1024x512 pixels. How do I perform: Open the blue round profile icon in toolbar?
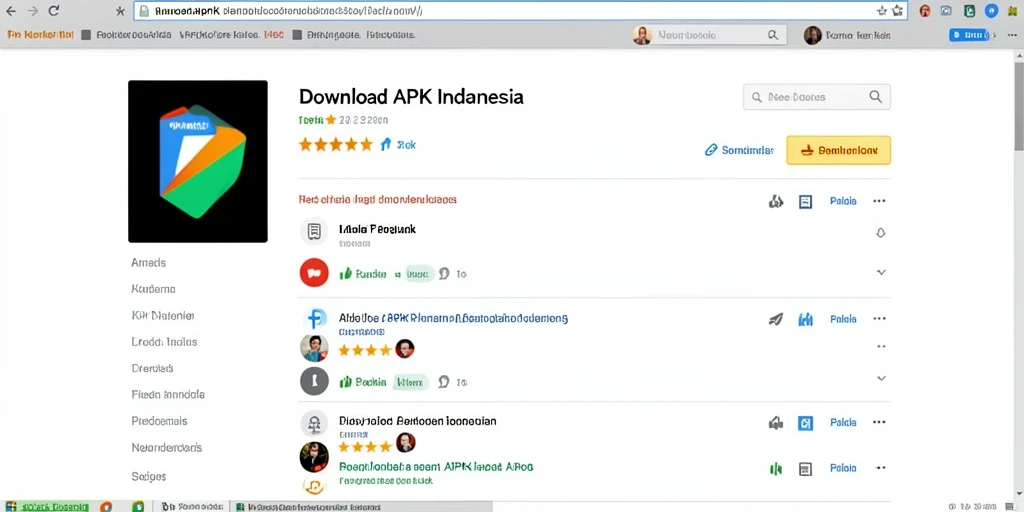[991, 10]
